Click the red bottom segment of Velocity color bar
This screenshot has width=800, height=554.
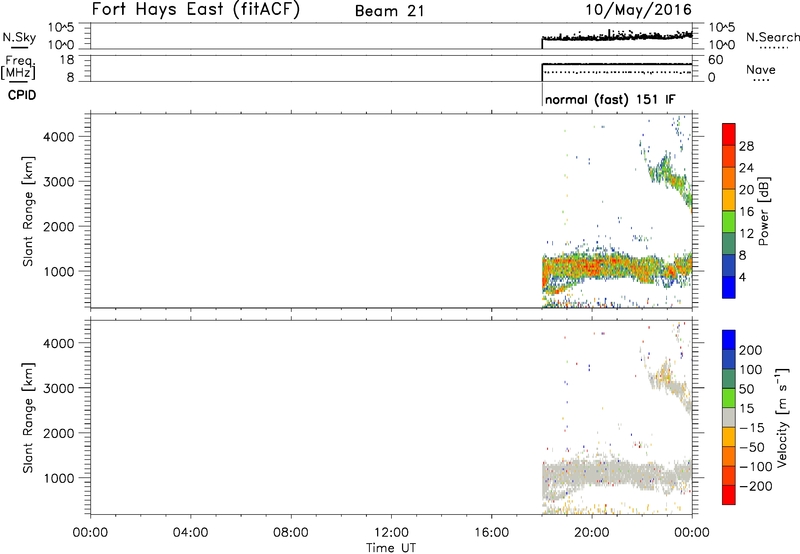[729, 495]
